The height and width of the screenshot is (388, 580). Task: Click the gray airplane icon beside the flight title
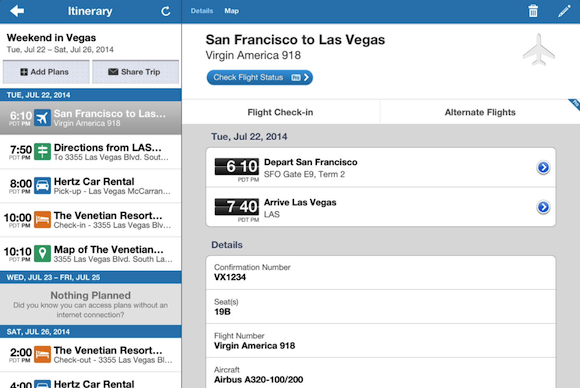tap(539, 50)
